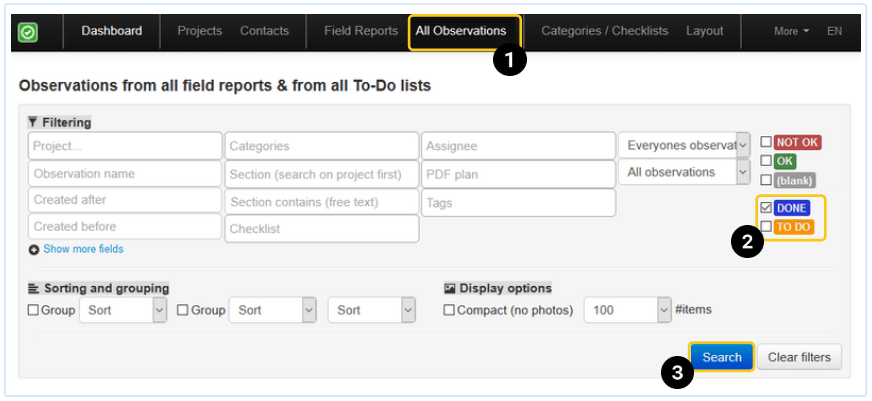Tick the NOT OK checkbox
Image resolution: width=872 pixels, height=401 pixels.
coord(766,142)
